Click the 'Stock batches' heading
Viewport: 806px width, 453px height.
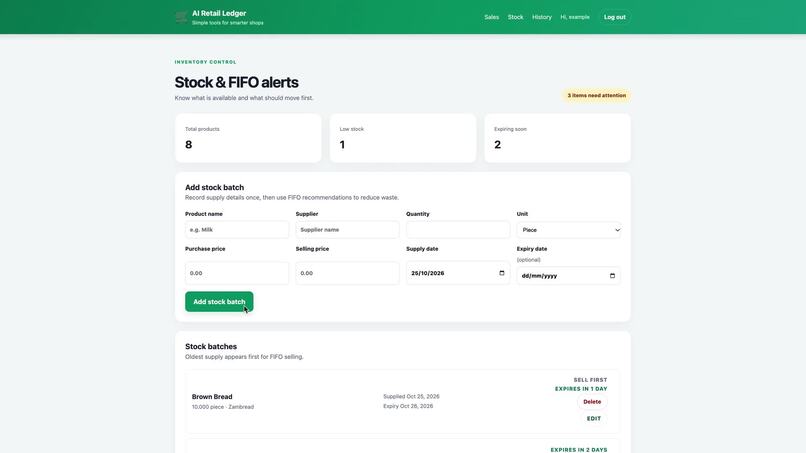pyautogui.click(x=211, y=347)
